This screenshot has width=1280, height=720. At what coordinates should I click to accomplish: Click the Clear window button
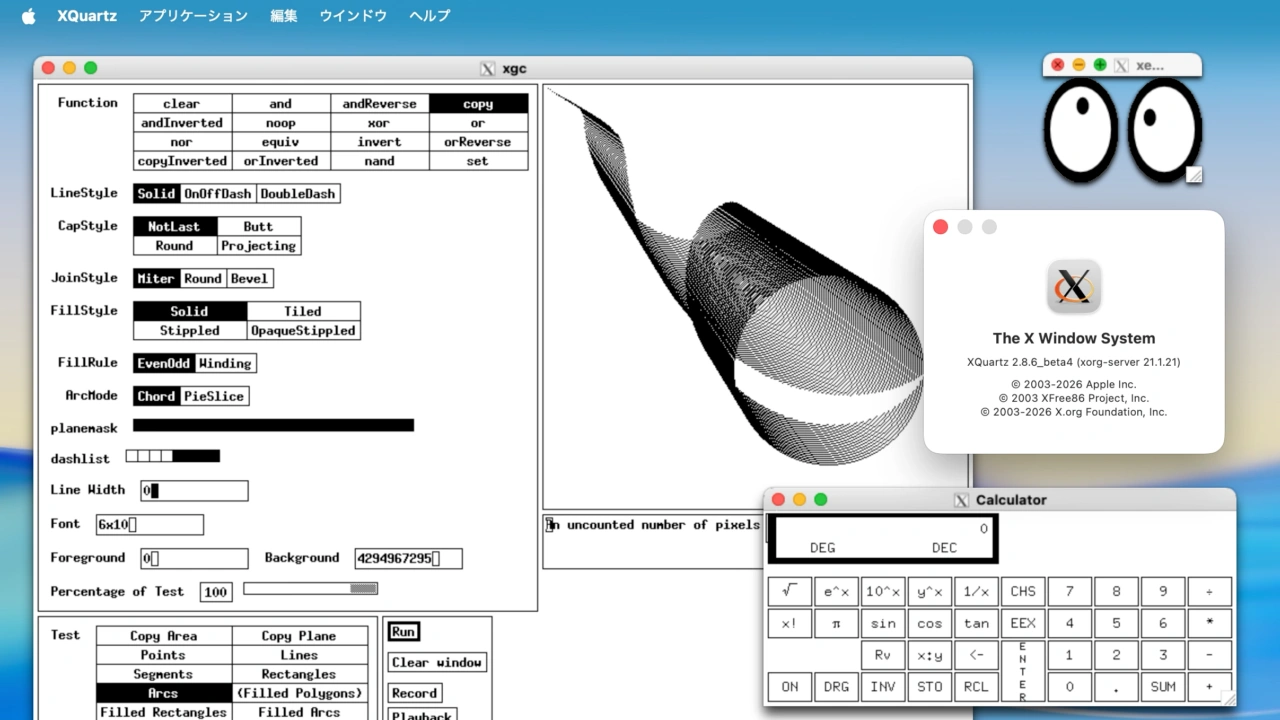[436, 662]
